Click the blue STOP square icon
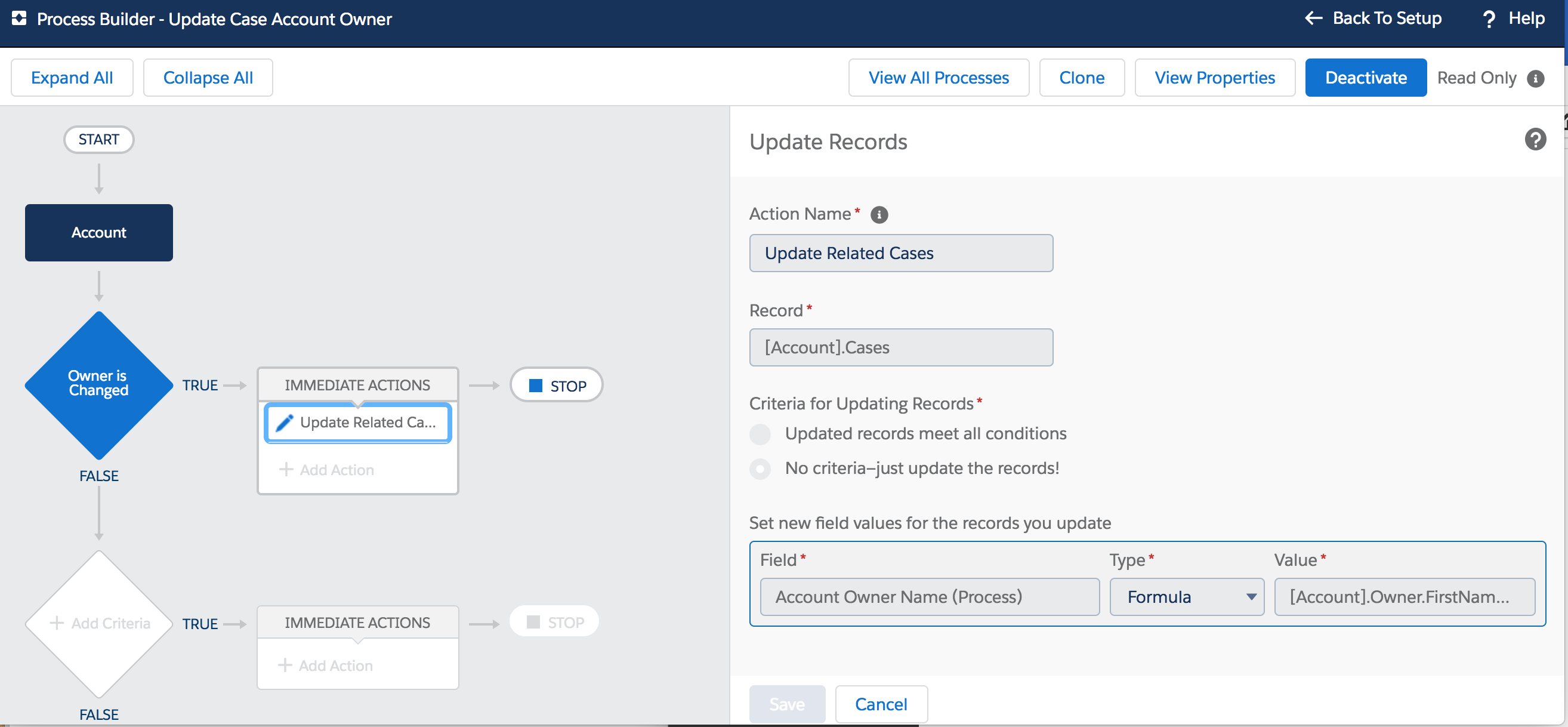The height and width of the screenshot is (727, 1568). [535, 386]
